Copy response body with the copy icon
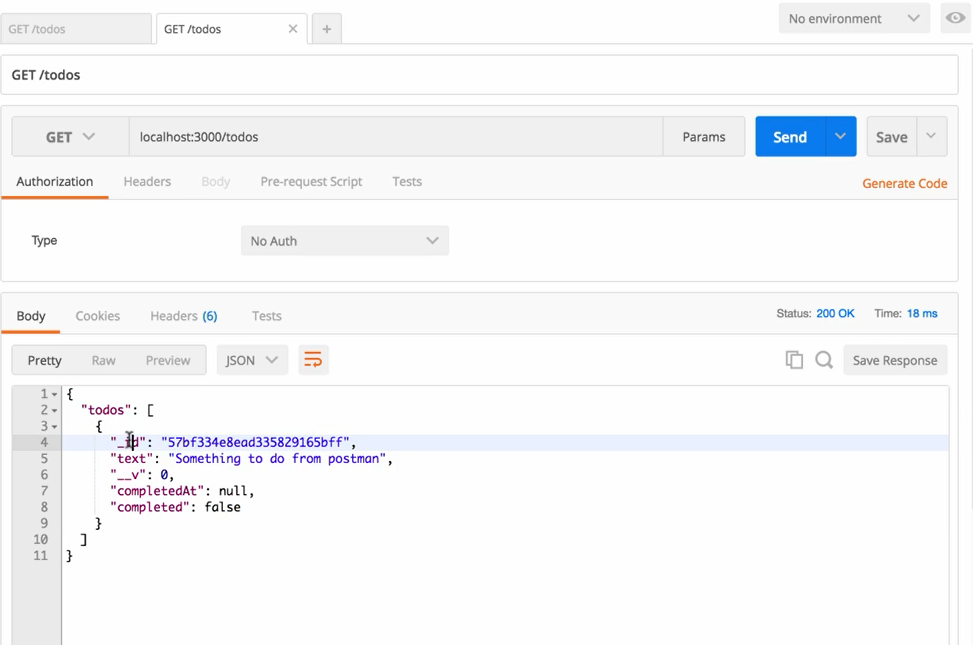The width and height of the screenshot is (973, 645). [794, 360]
